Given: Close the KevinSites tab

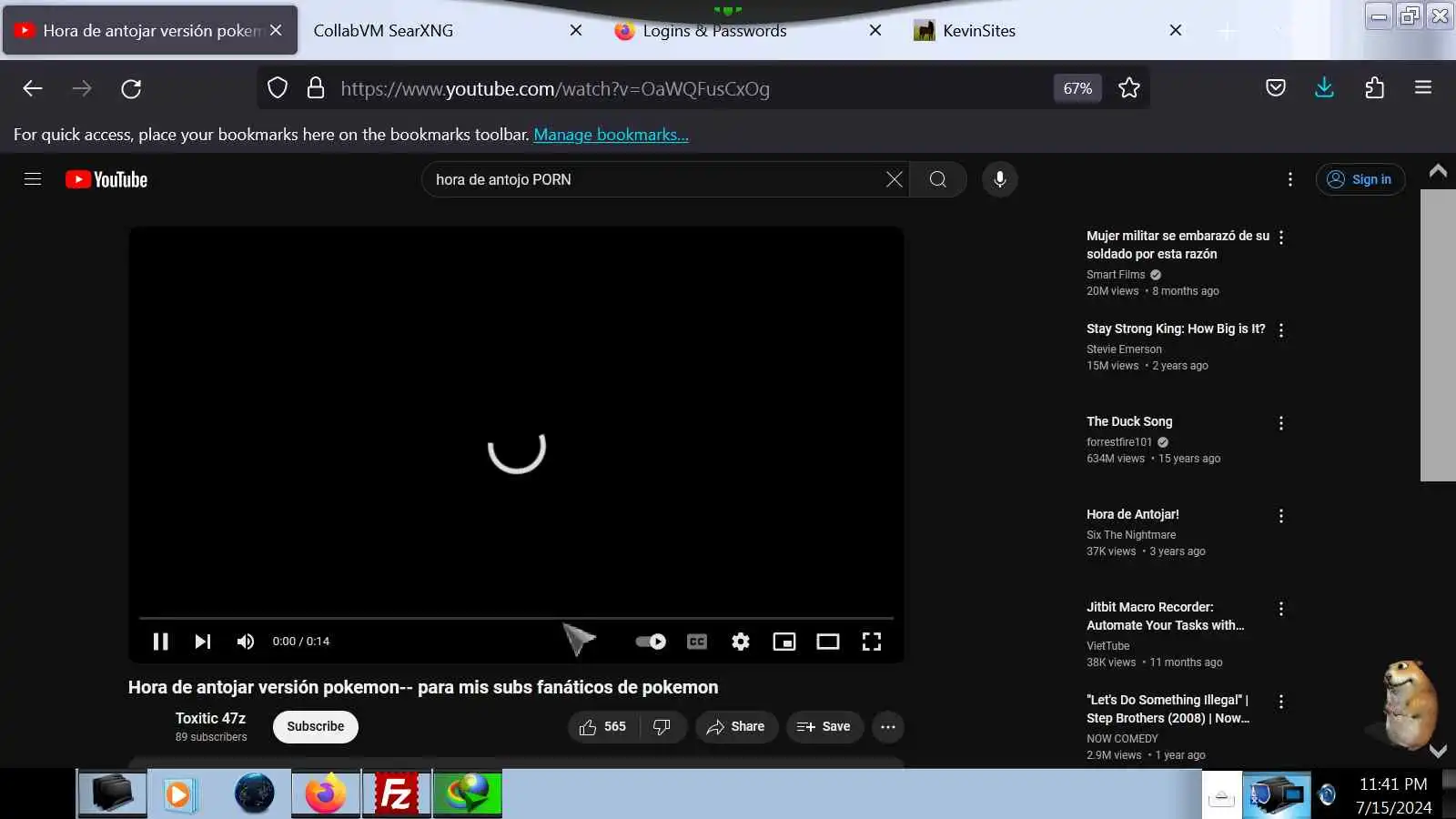Looking at the screenshot, I should point(1176,30).
